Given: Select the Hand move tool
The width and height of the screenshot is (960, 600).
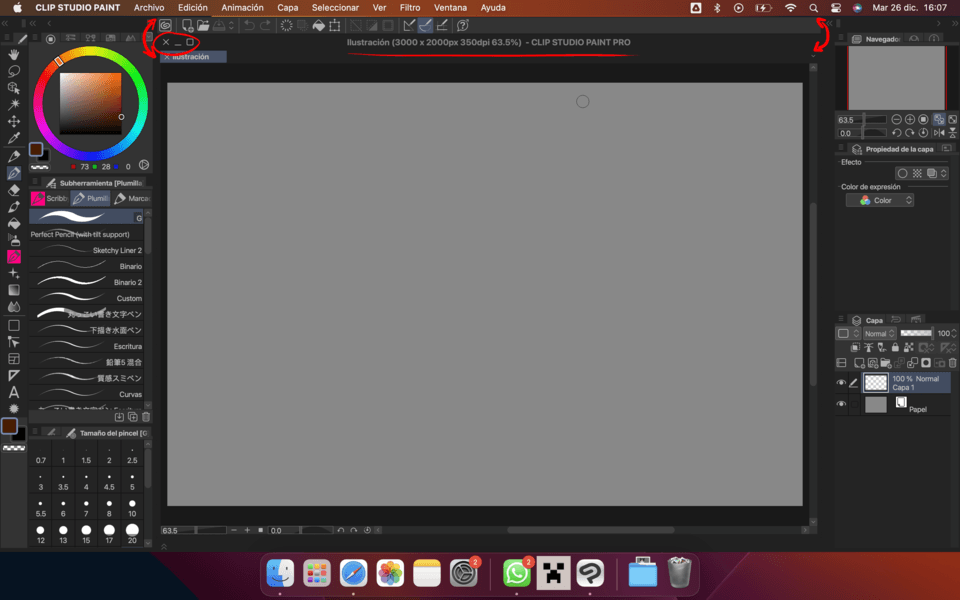Looking at the screenshot, I should (13, 54).
